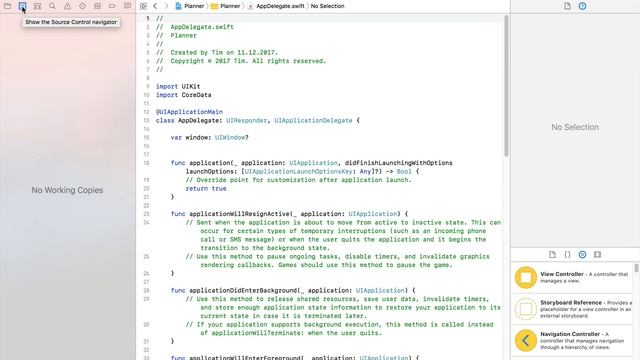This screenshot has height=360, width=640.
Task: Click return true statement
Action: [x=206, y=189]
